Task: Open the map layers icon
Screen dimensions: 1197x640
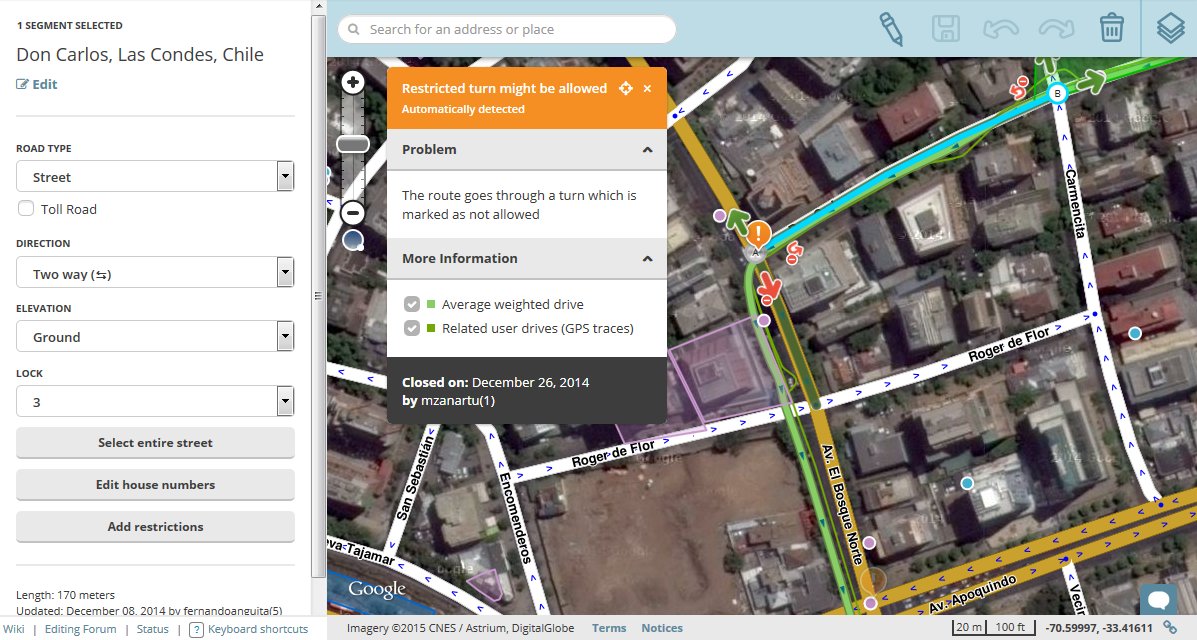Action: coord(1170,29)
